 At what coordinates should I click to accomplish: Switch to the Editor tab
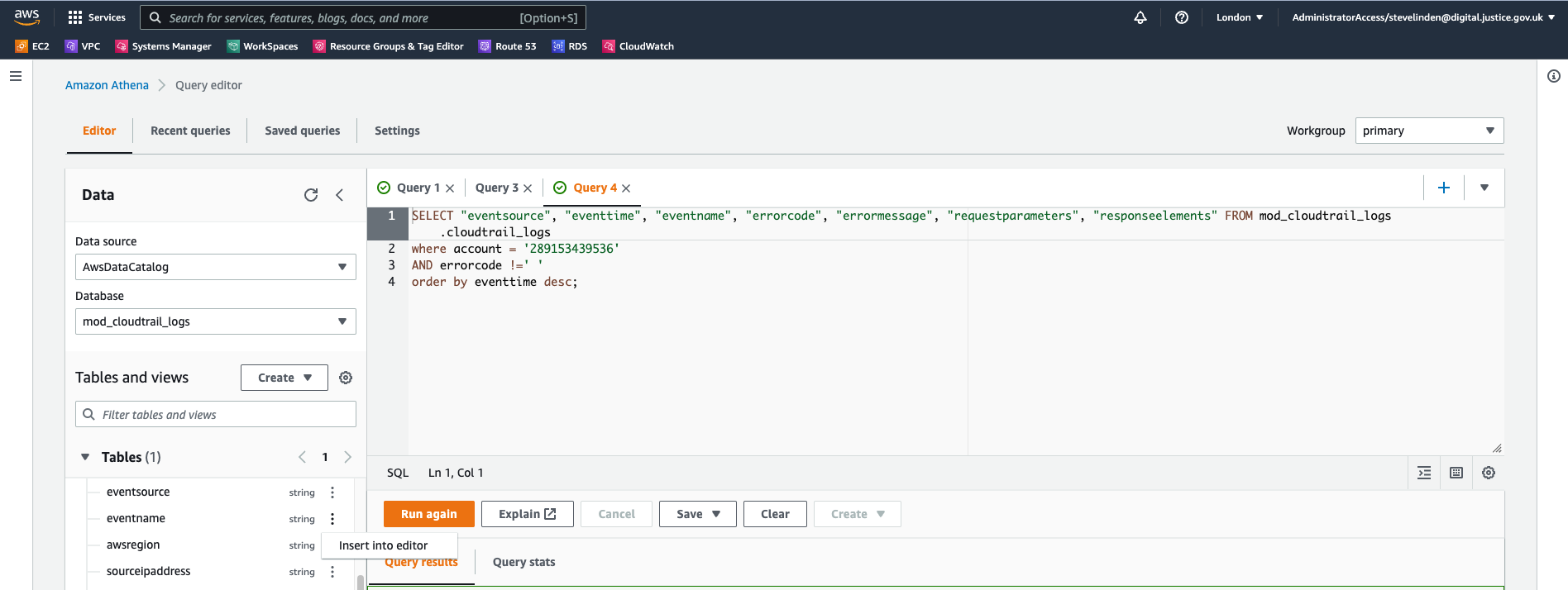click(x=99, y=131)
